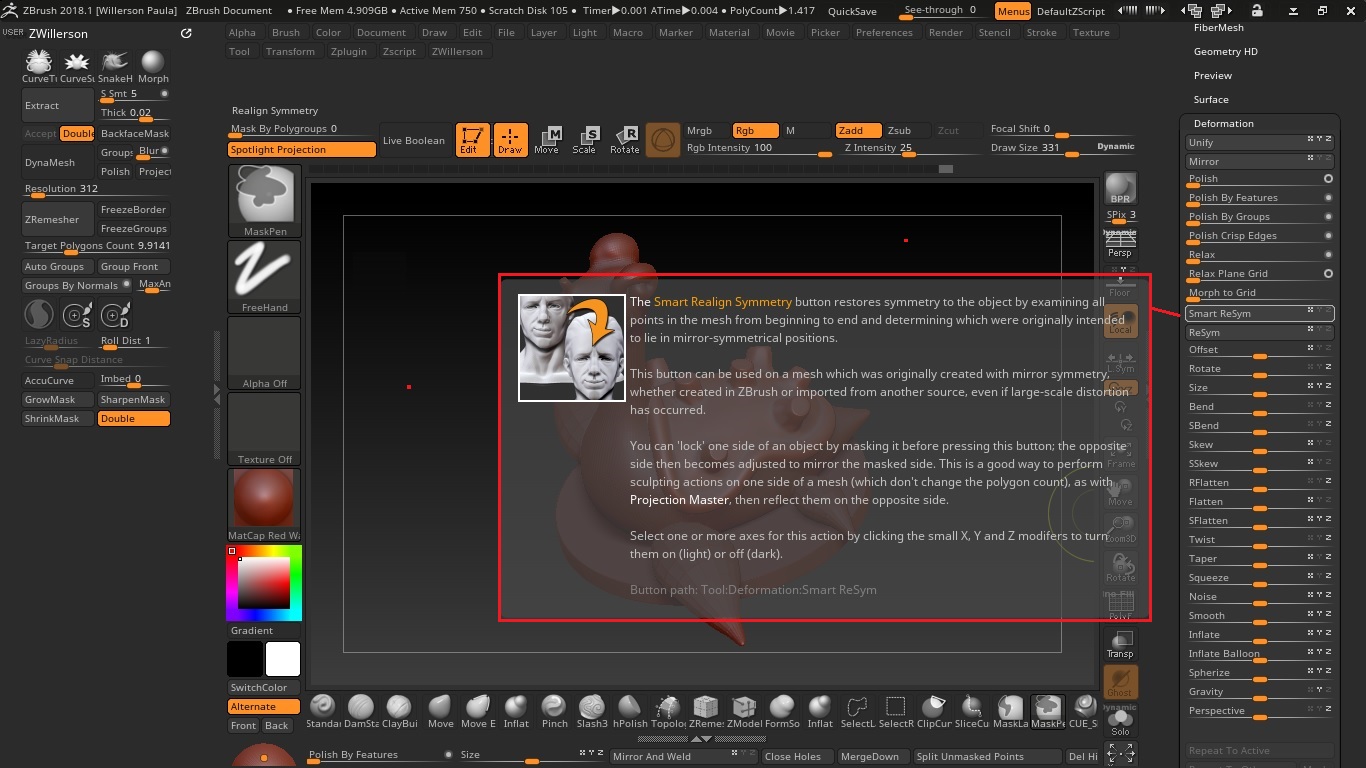Click the Smart ReSym button
The image size is (1366, 768).
point(1260,313)
